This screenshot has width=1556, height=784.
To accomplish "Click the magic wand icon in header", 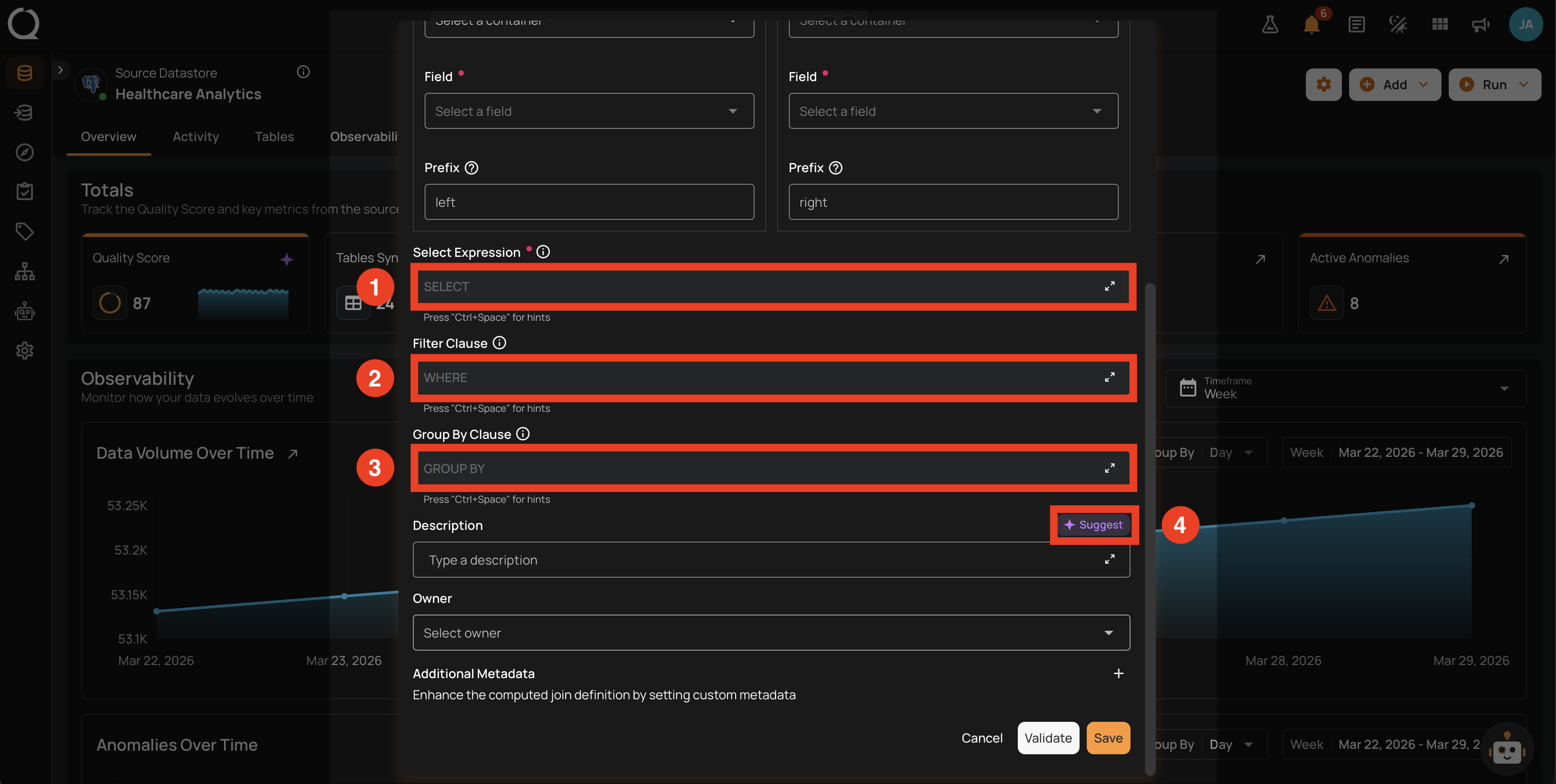I will pos(1398,24).
